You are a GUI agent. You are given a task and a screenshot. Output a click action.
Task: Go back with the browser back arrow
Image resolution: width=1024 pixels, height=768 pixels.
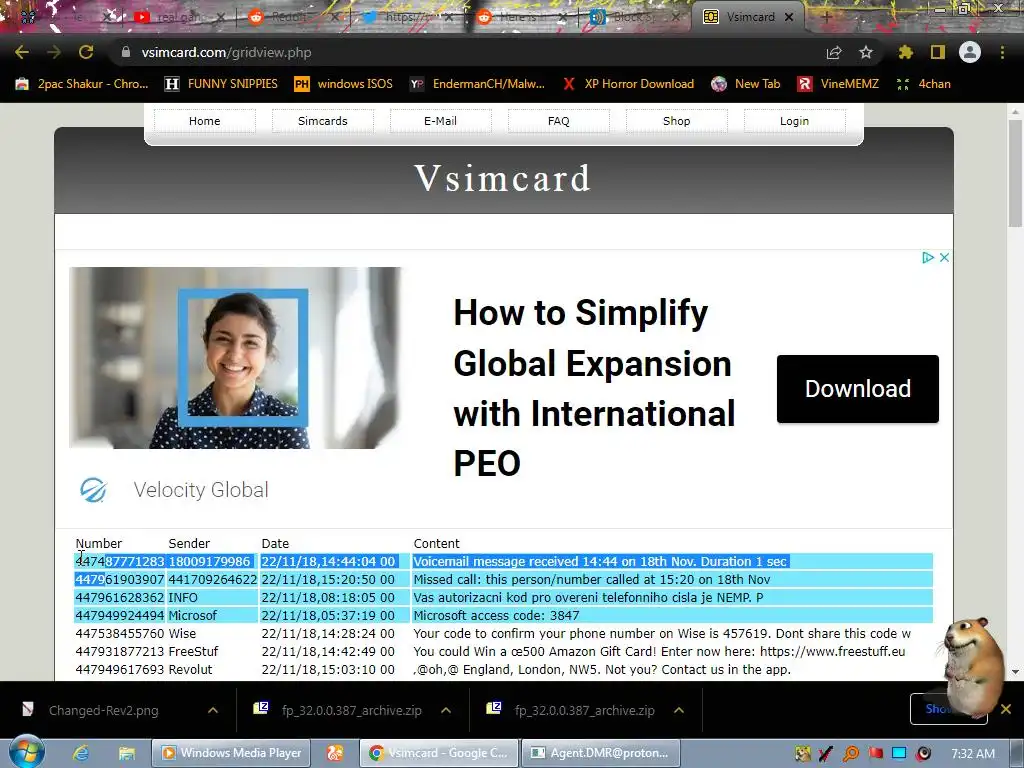pyautogui.click(x=22, y=52)
